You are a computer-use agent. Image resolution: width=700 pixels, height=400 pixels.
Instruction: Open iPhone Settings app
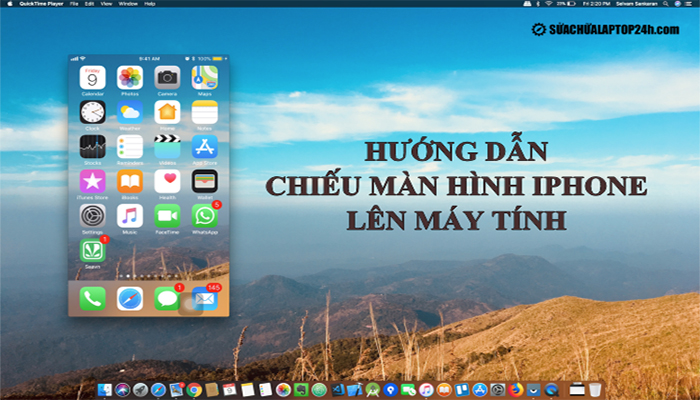coord(92,216)
